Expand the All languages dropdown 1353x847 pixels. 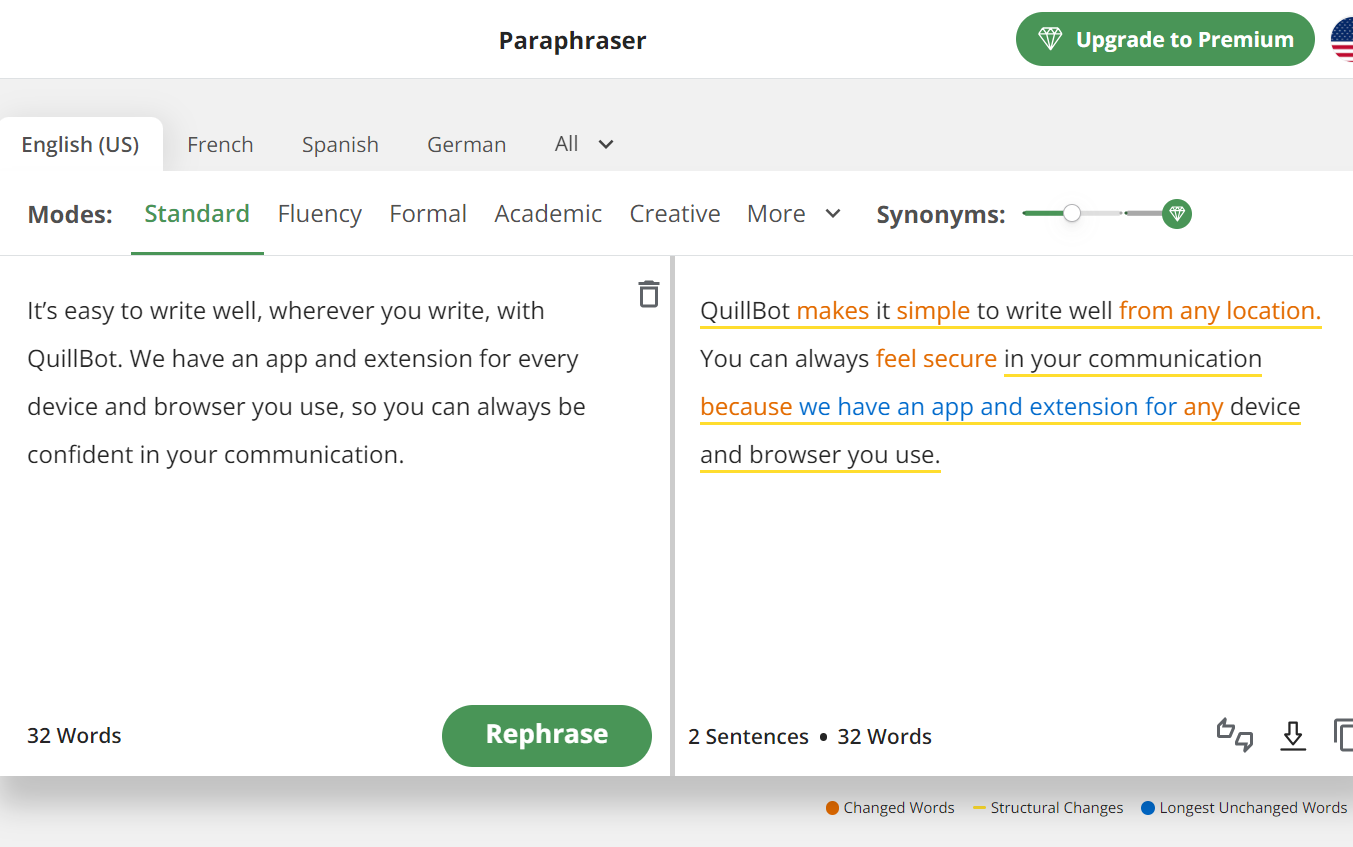(584, 144)
